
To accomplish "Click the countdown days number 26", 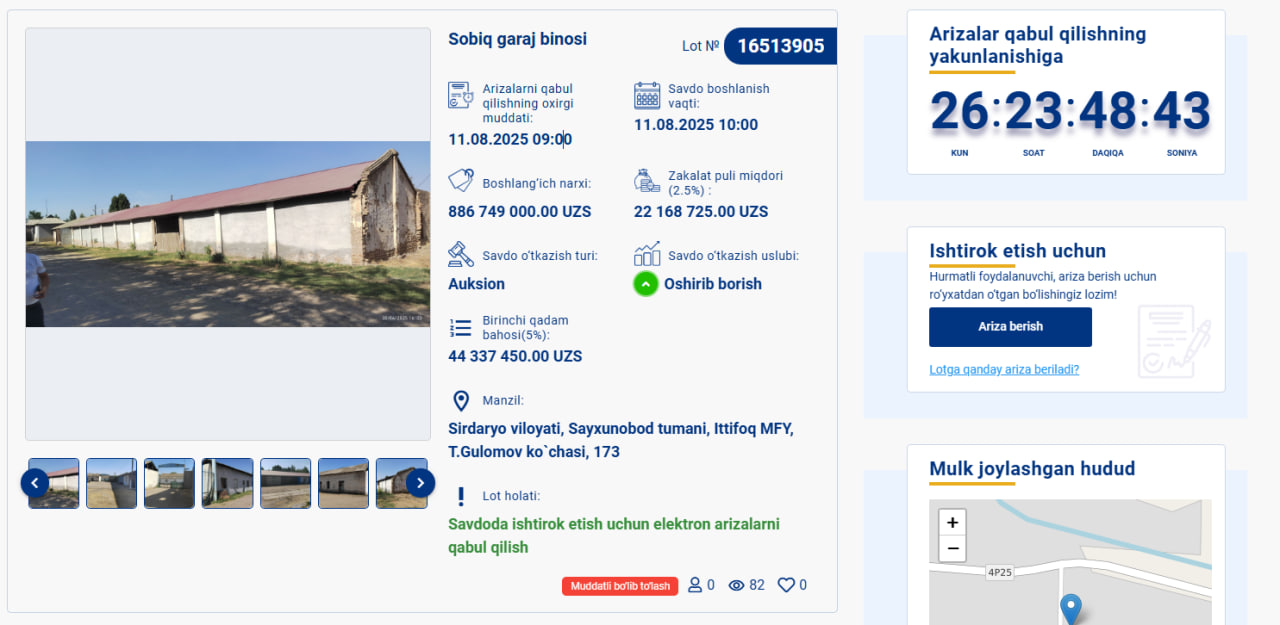I will 959,111.
